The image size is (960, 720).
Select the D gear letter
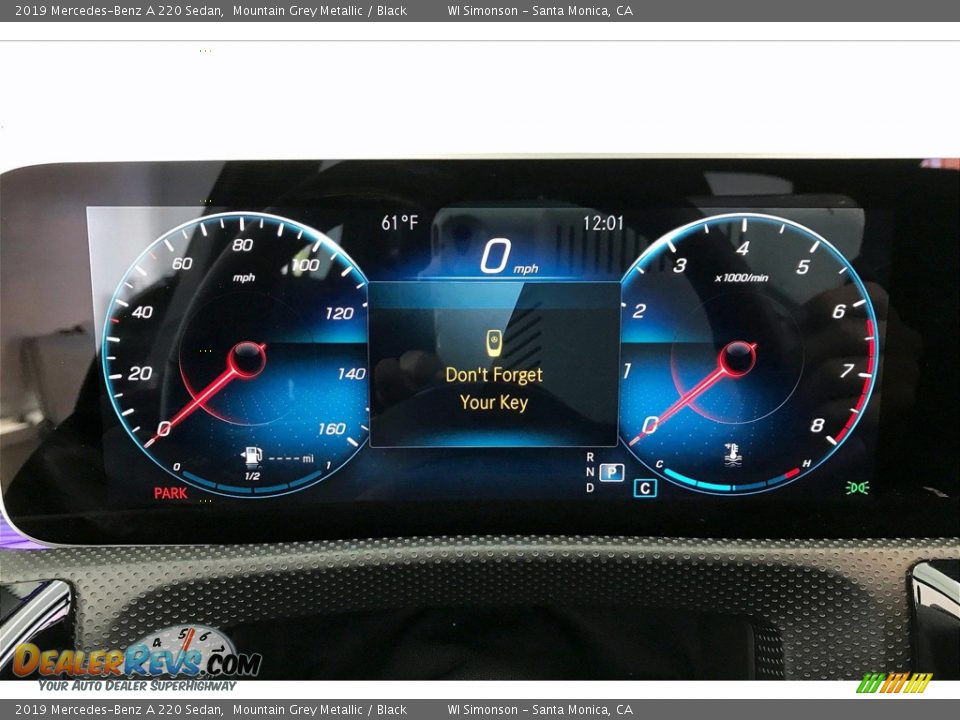(590, 488)
